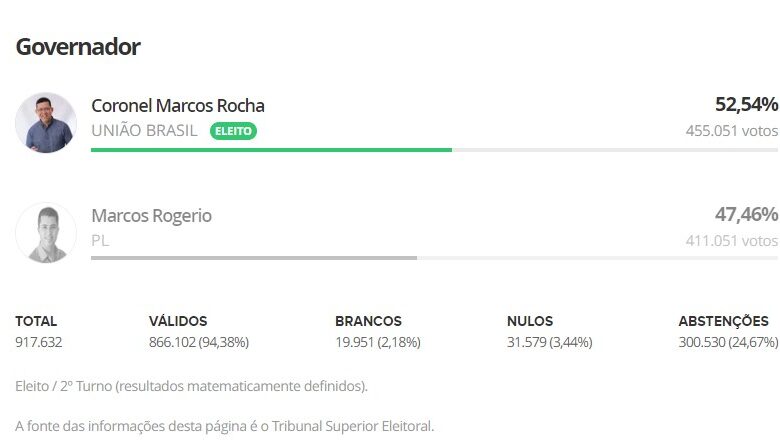Image resolution: width=780 pixels, height=441 pixels.
Task: Click the 52,54% percentage value
Action: click(746, 105)
